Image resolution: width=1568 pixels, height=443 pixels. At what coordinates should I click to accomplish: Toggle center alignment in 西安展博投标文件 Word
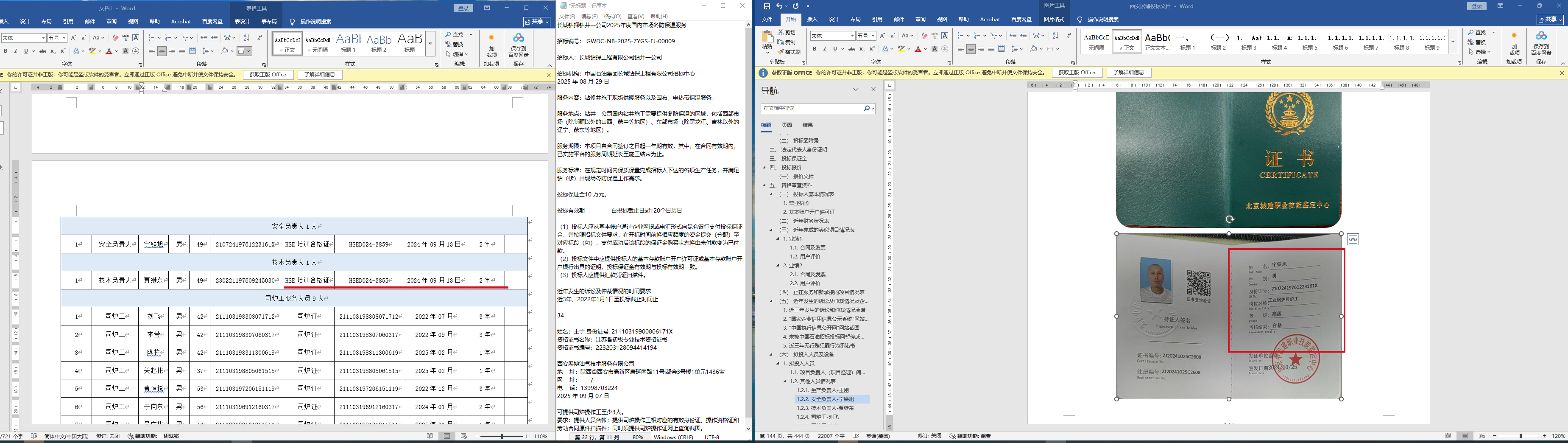pyautogui.click(x=971, y=49)
